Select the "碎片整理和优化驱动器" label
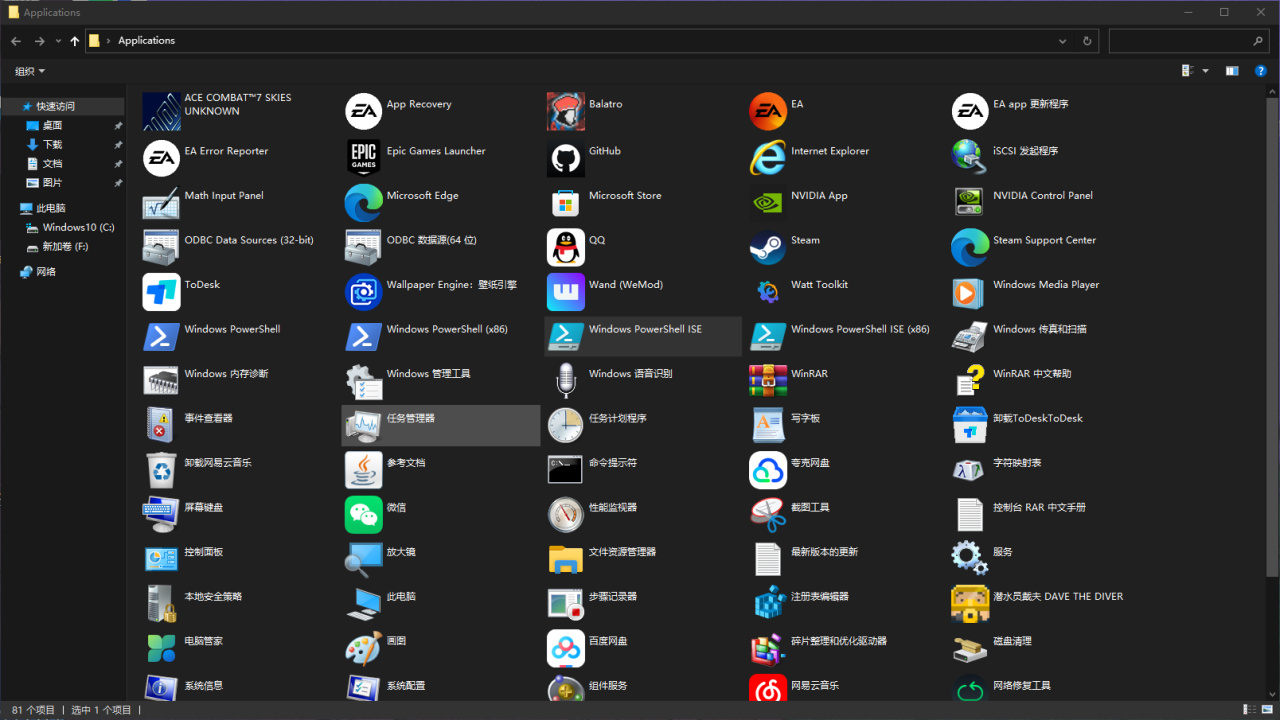Screen dimensions: 1280x720 tap(839, 641)
